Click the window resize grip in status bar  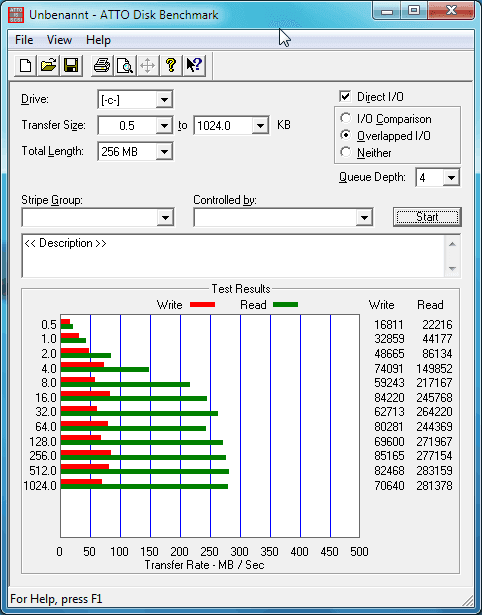point(467,600)
